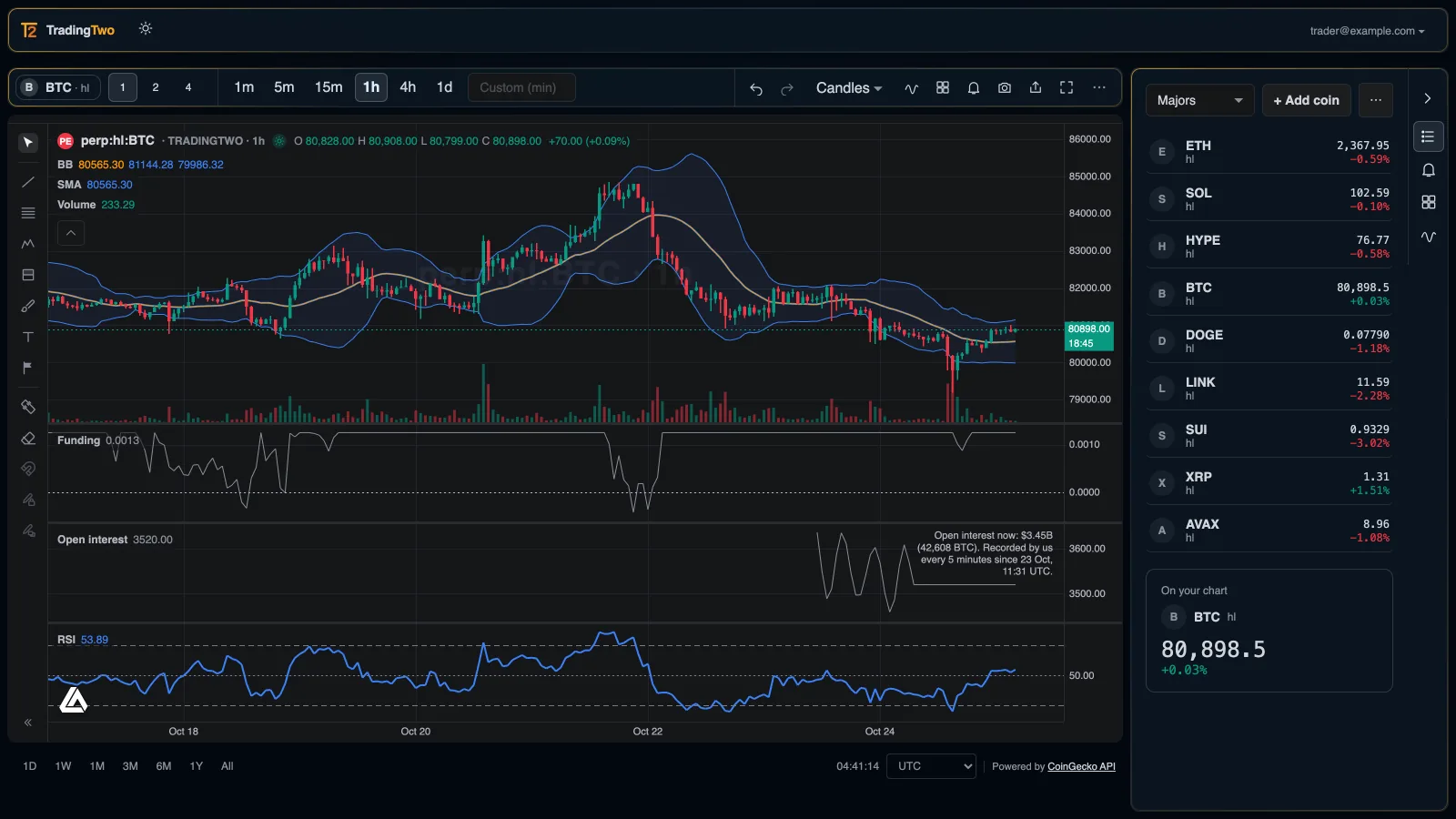The image size is (1456, 819).
Task: Focus the Custom (min) interval field
Action: (x=521, y=87)
